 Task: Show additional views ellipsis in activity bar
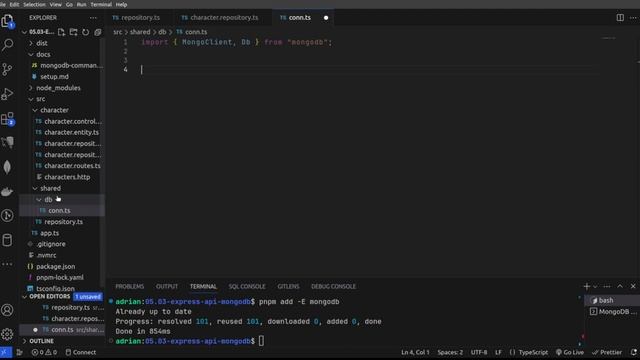(x=7, y=264)
